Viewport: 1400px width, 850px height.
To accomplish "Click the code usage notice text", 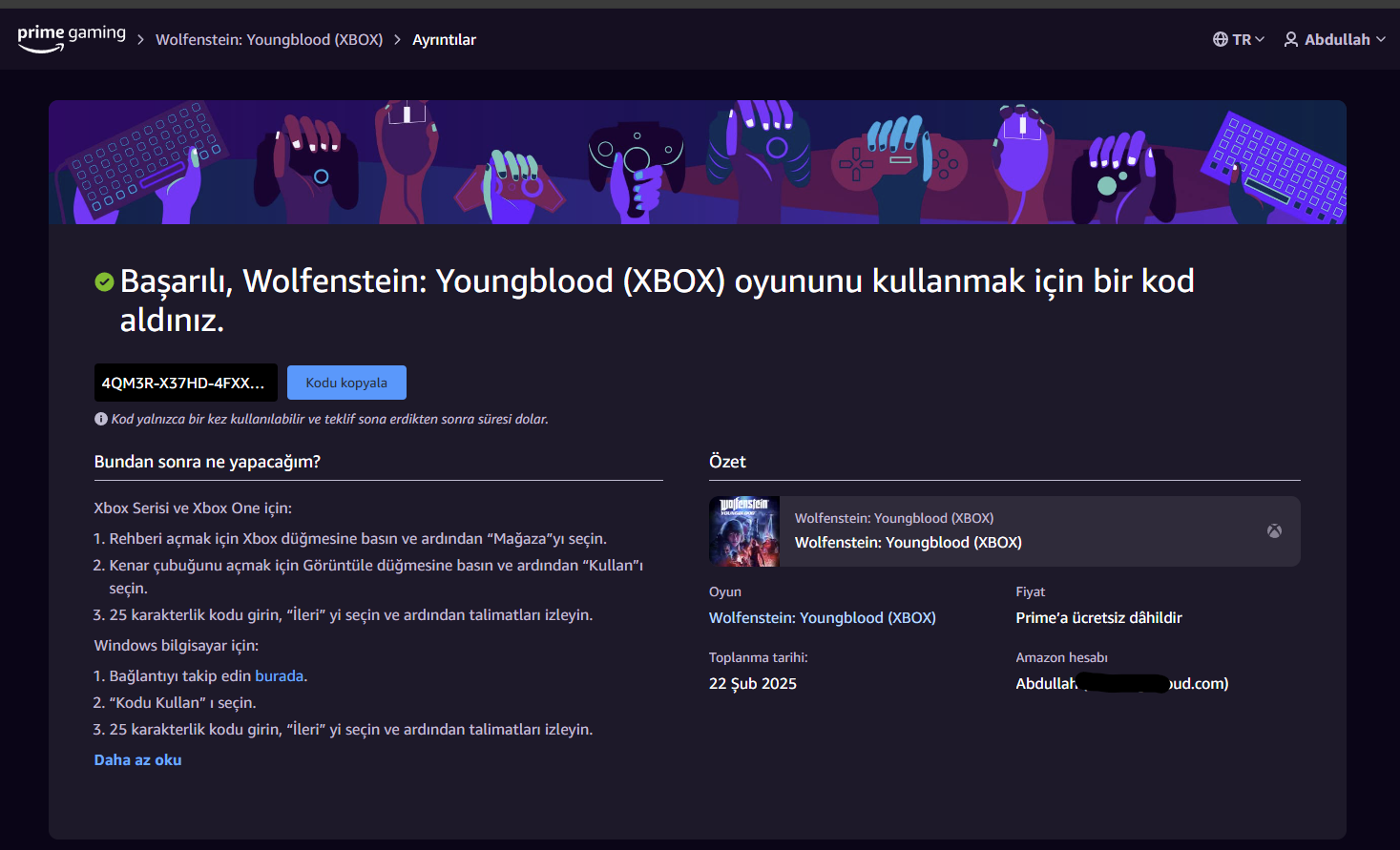I will point(329,419).
